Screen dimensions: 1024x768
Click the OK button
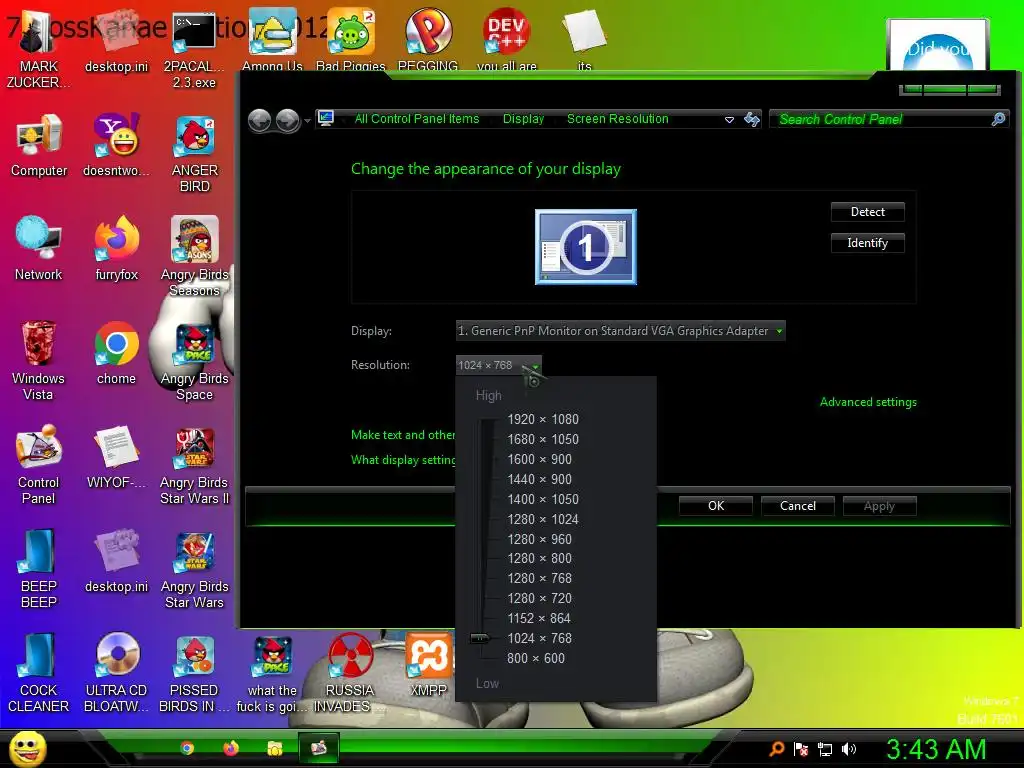(x=716, y=505)
